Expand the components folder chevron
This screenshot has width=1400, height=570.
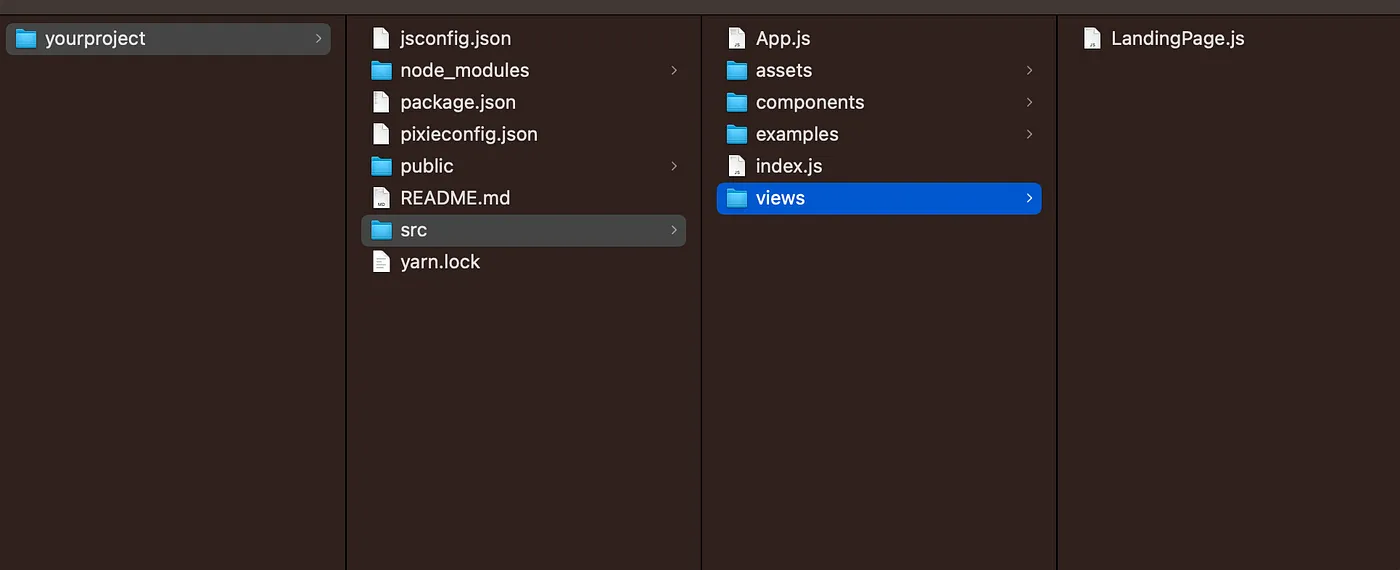[1029, 102]
